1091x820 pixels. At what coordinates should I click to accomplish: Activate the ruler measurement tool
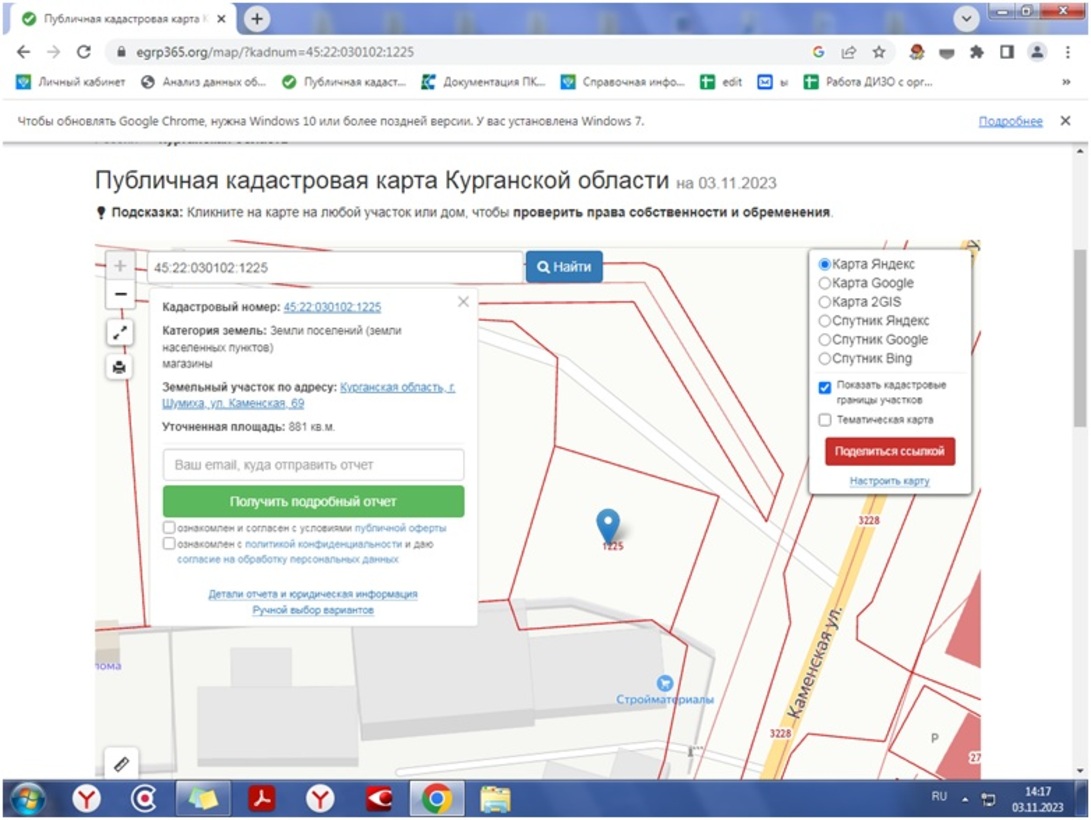click(121, 764)
